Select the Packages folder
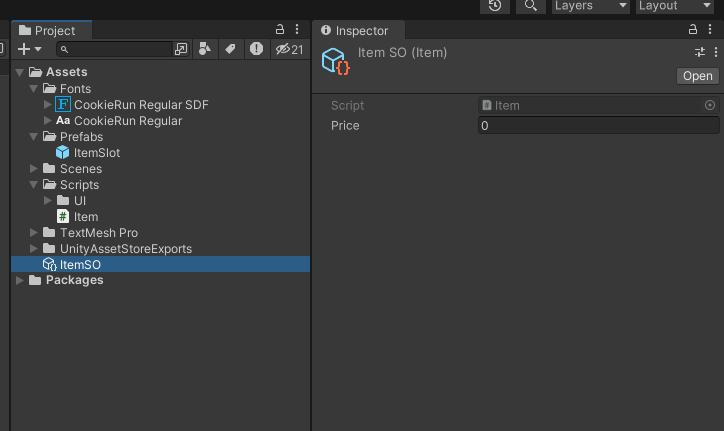724x431 pixels. (x=66, y=280)
